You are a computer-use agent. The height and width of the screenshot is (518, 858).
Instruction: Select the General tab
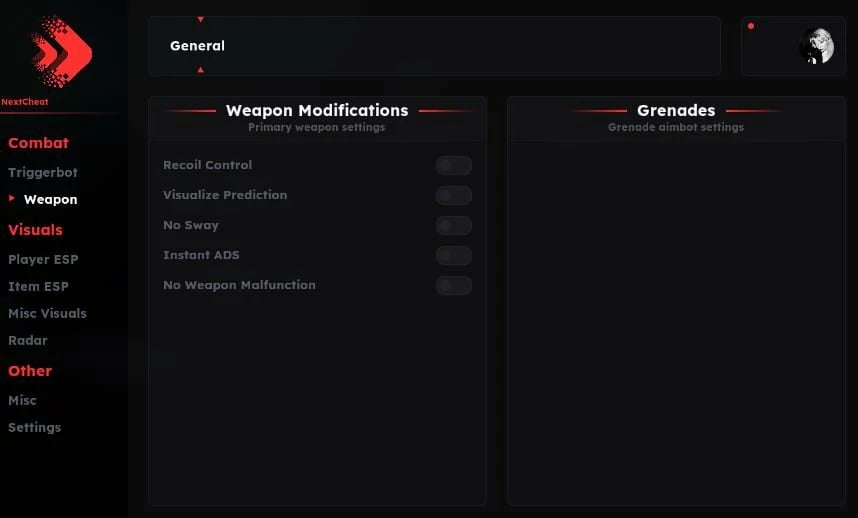click(197, 46)
